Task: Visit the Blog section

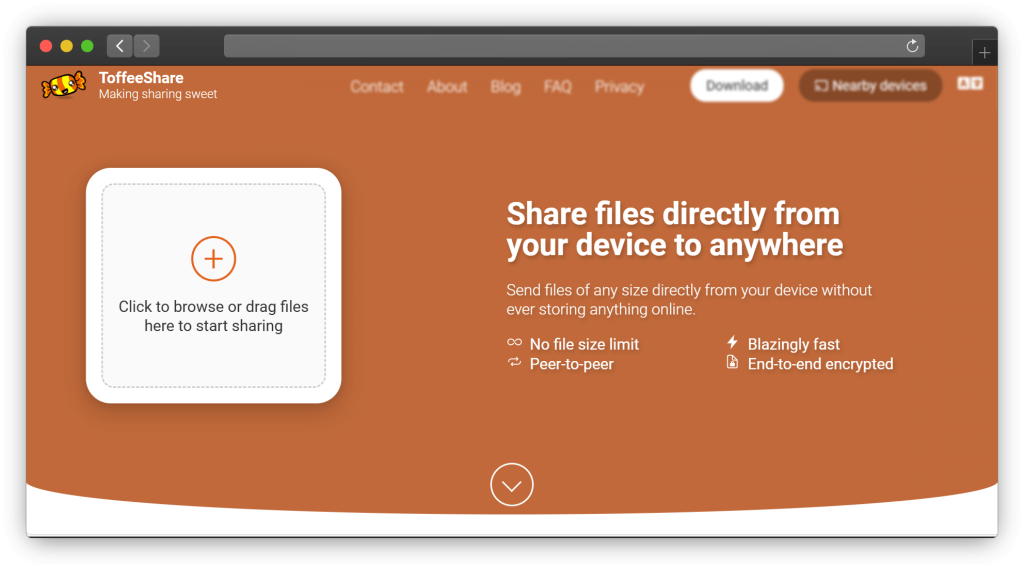Action: tap(505, 87)
